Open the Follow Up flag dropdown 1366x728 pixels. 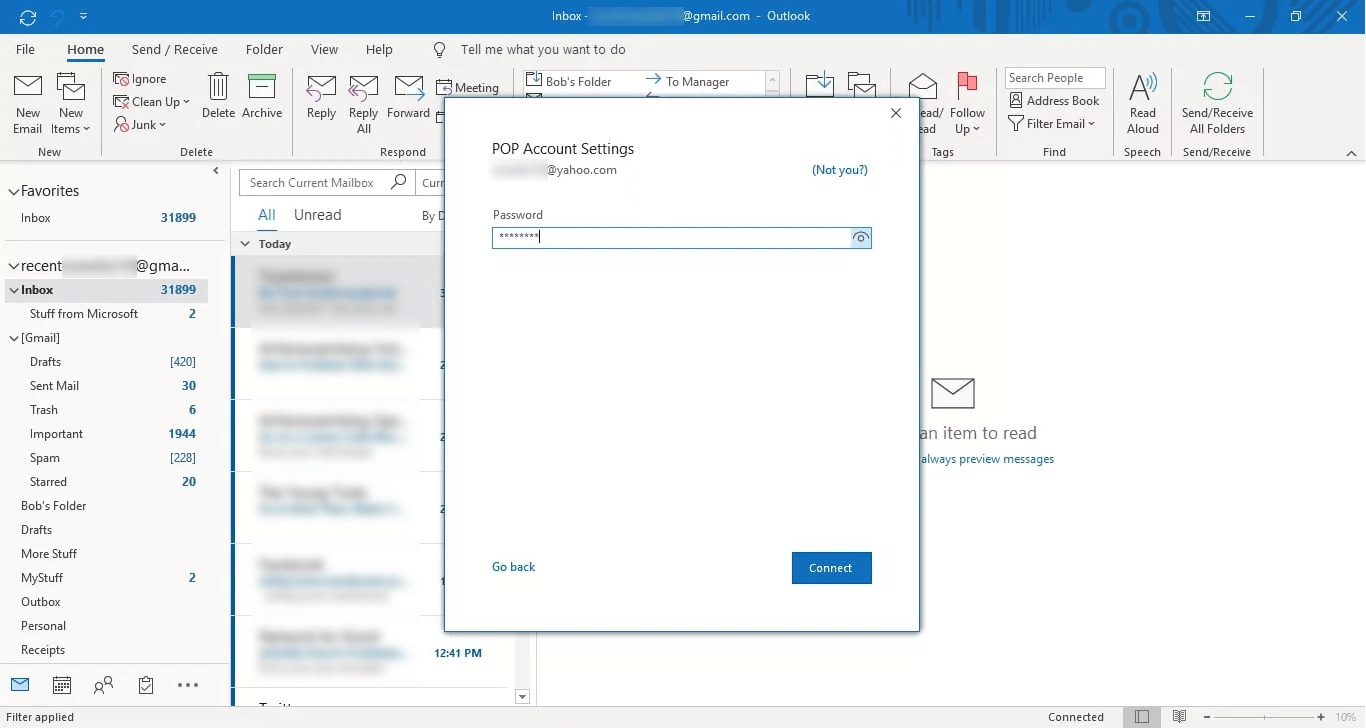click(x=967, y=104)
